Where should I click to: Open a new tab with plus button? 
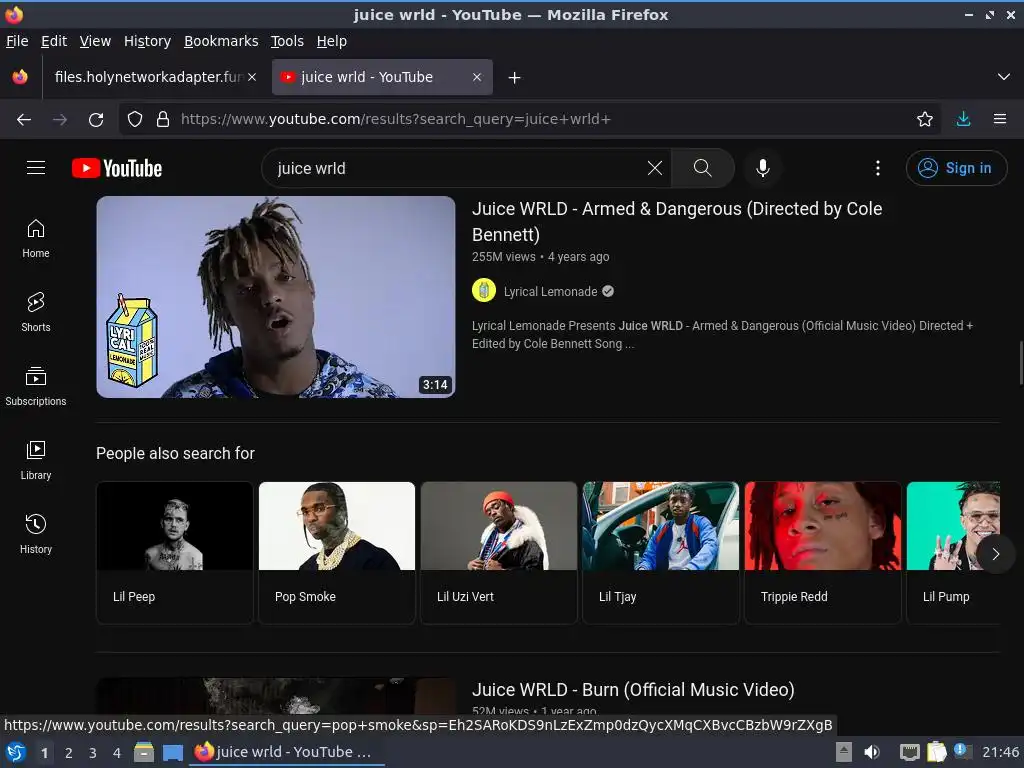point(514,78)
